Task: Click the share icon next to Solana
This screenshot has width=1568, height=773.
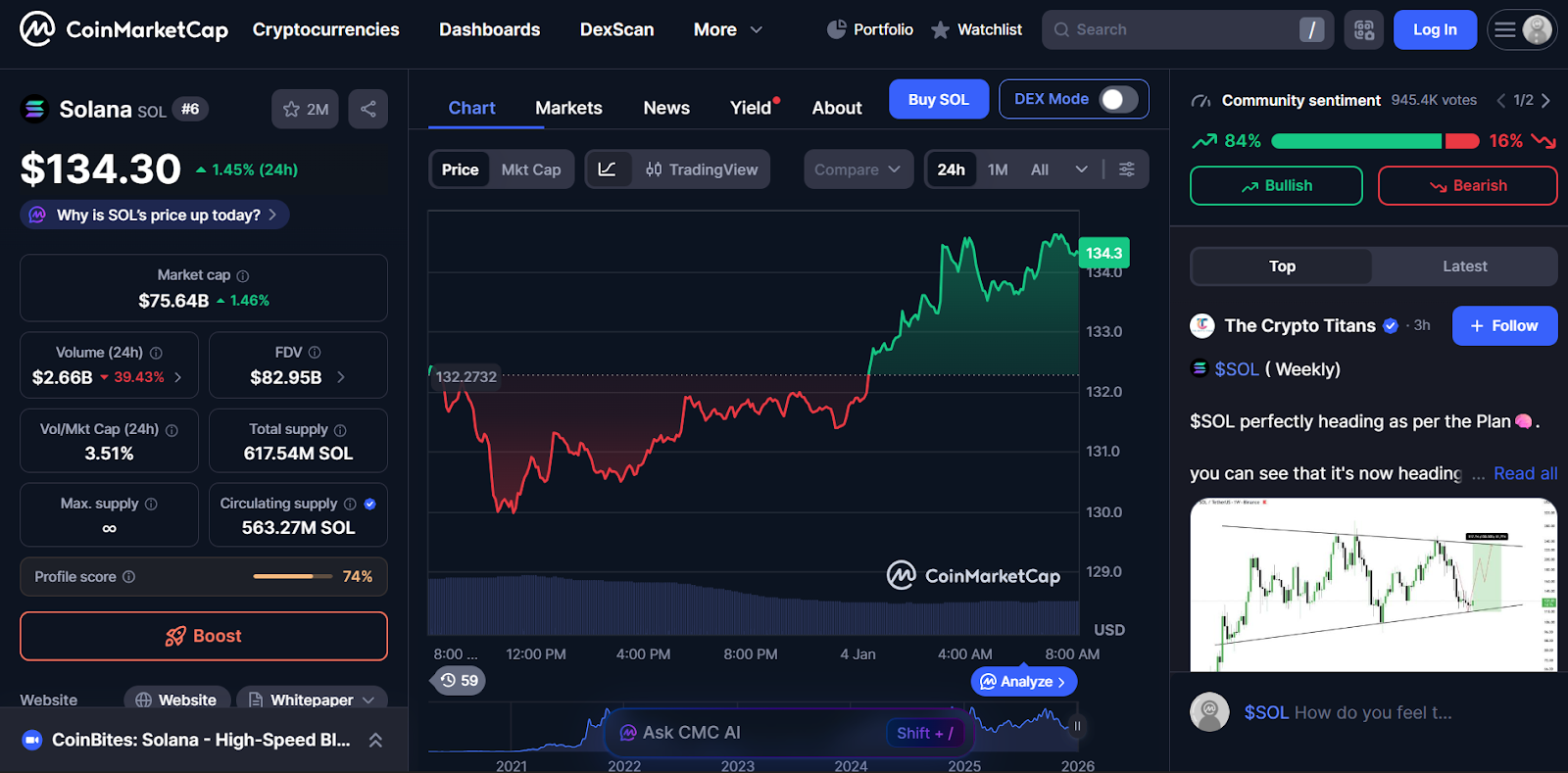Action: (x=367, y=109)
